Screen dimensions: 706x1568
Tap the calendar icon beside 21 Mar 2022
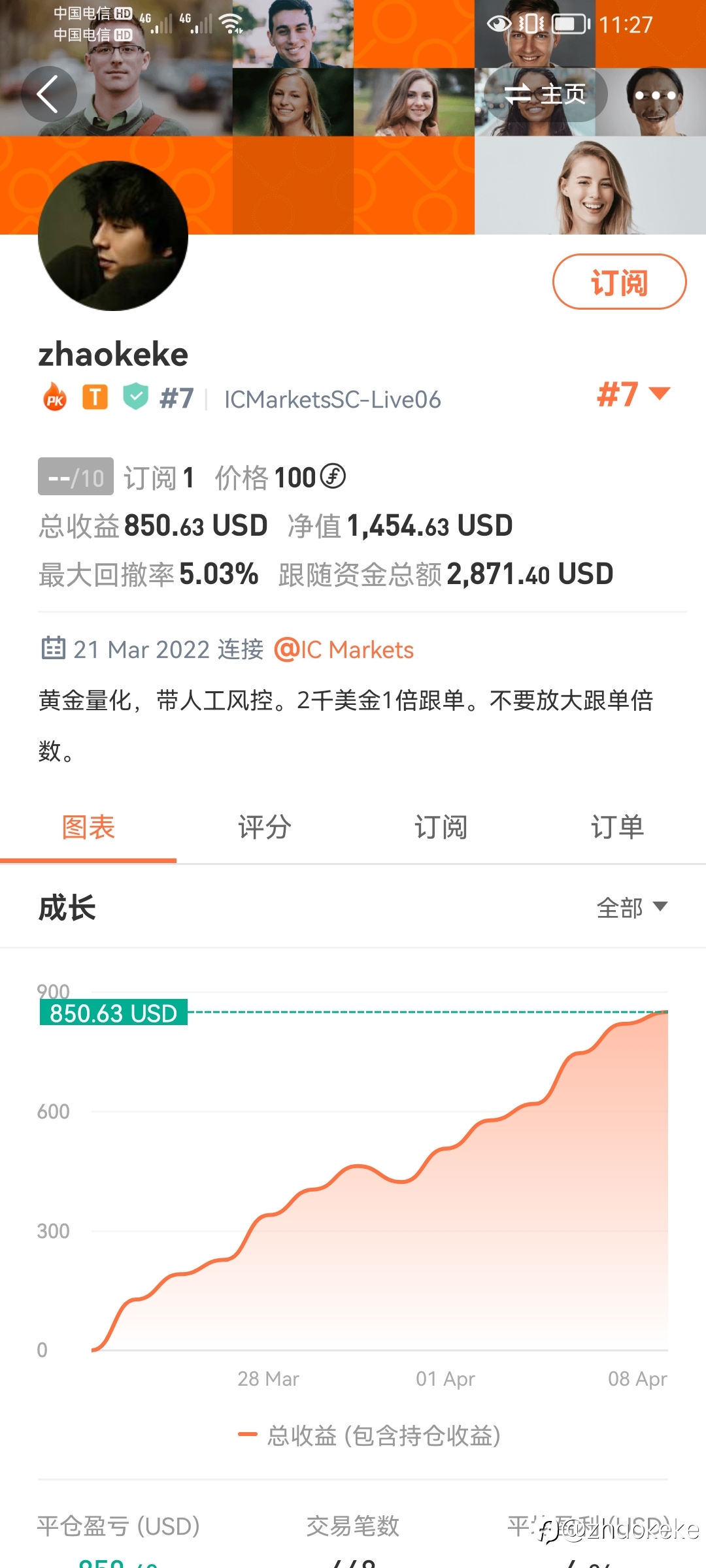(x=53, y=648)
